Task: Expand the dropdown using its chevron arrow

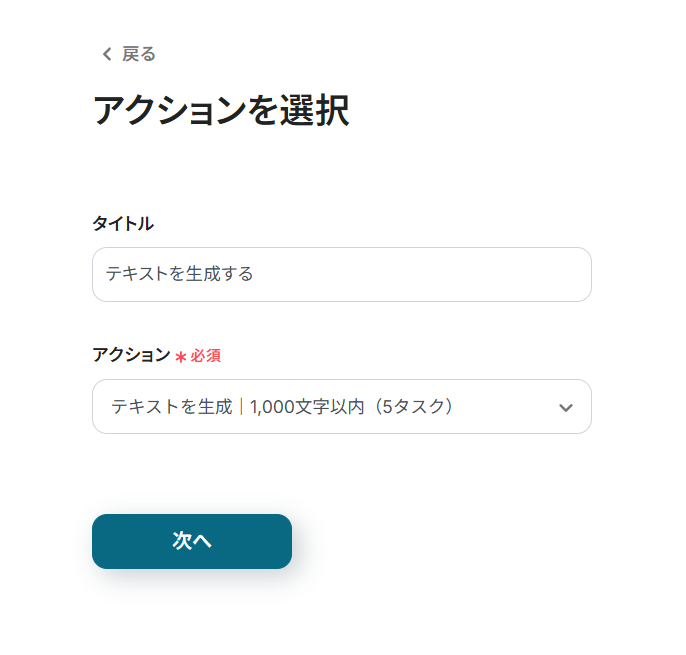Action: click(x=566, y=407)
